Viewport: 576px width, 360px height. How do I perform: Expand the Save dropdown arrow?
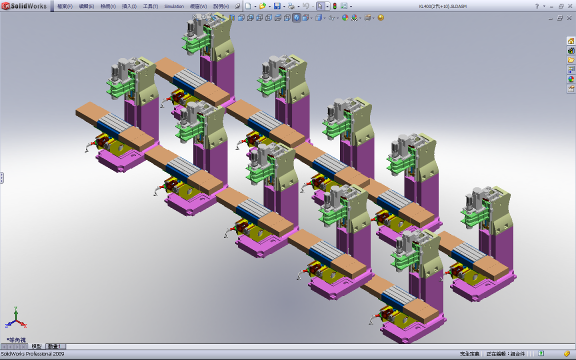[x=284, y=6]
